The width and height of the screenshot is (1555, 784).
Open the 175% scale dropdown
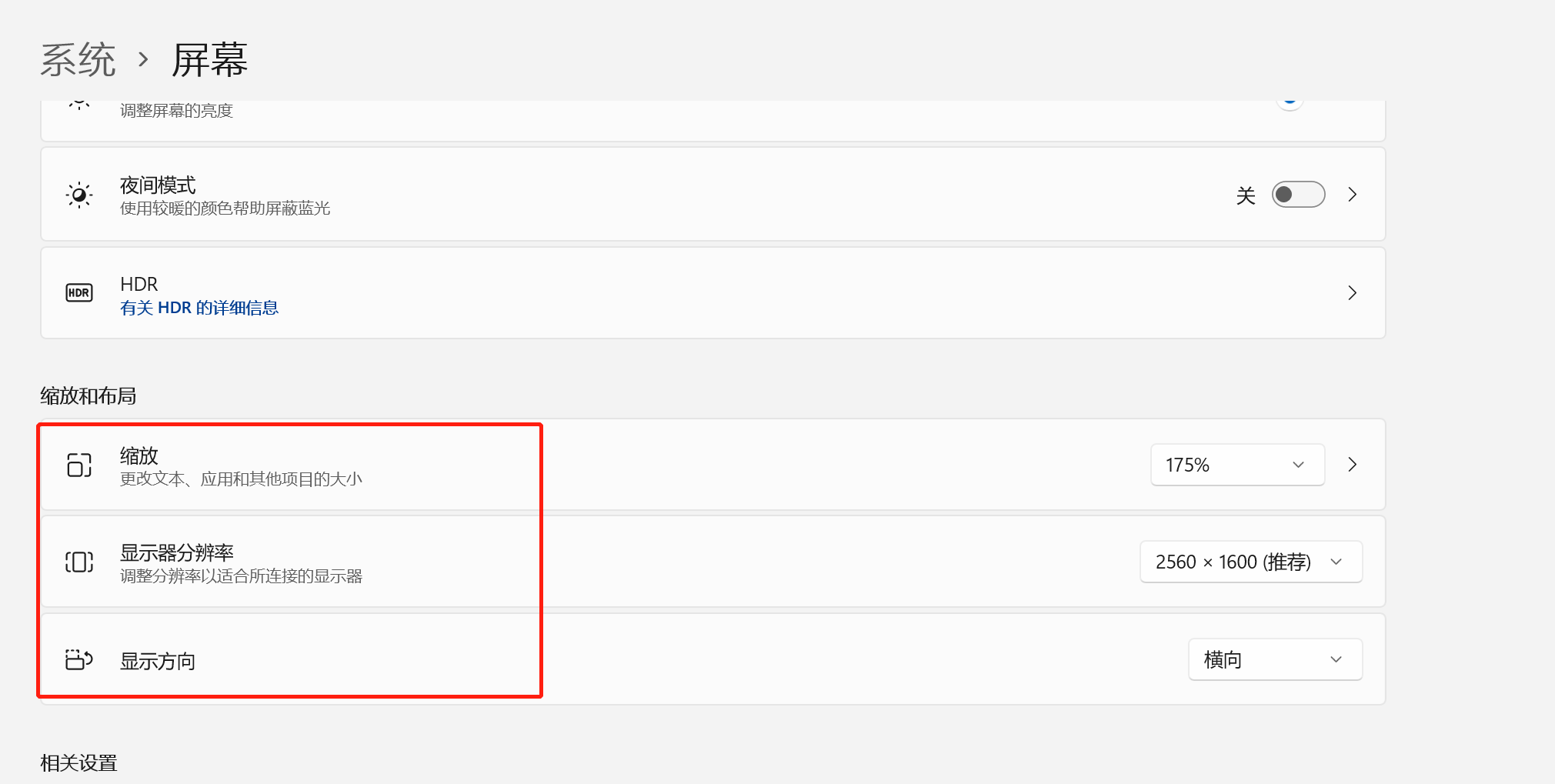pyautogui.click(x=1237, y=465)
